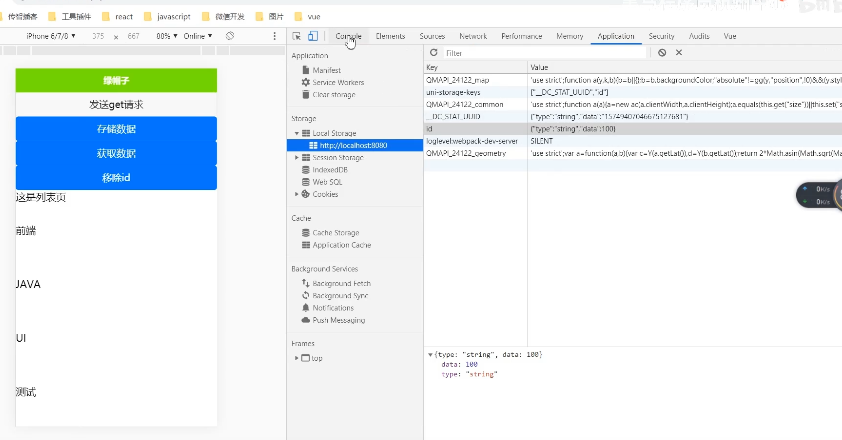Switch to the Network tab

click(473, 36)
